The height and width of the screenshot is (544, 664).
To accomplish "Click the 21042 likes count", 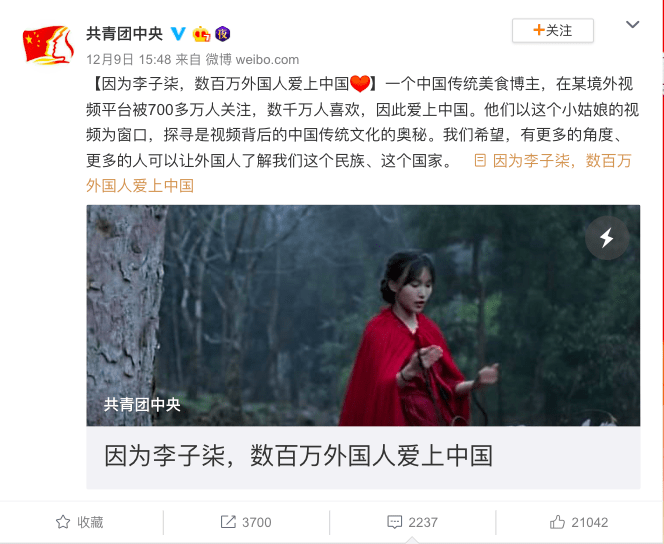I will (589, 522).
